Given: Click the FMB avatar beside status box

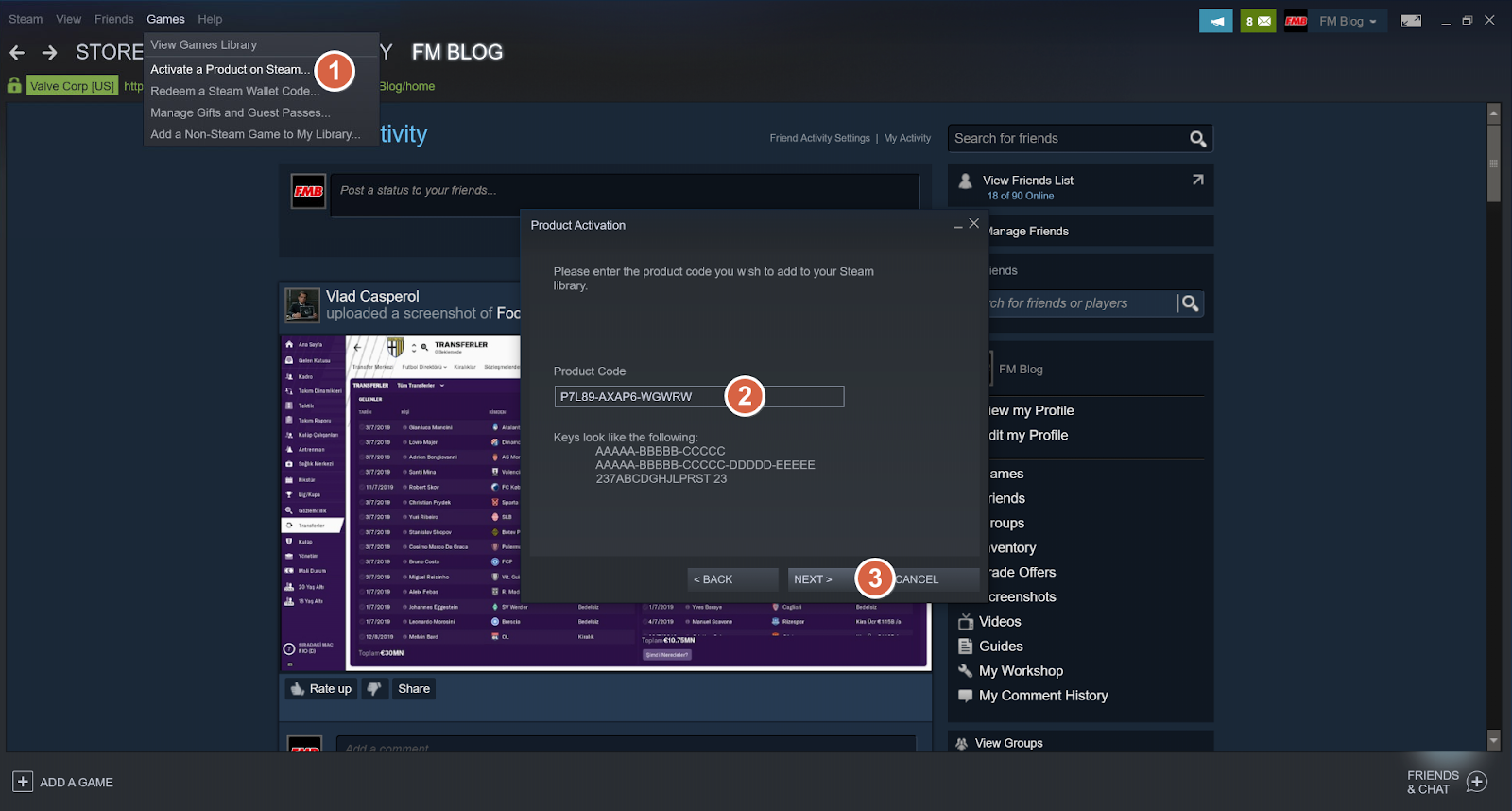Looking at the screenshot, I should pyautogui.click(x=309, y=191).
